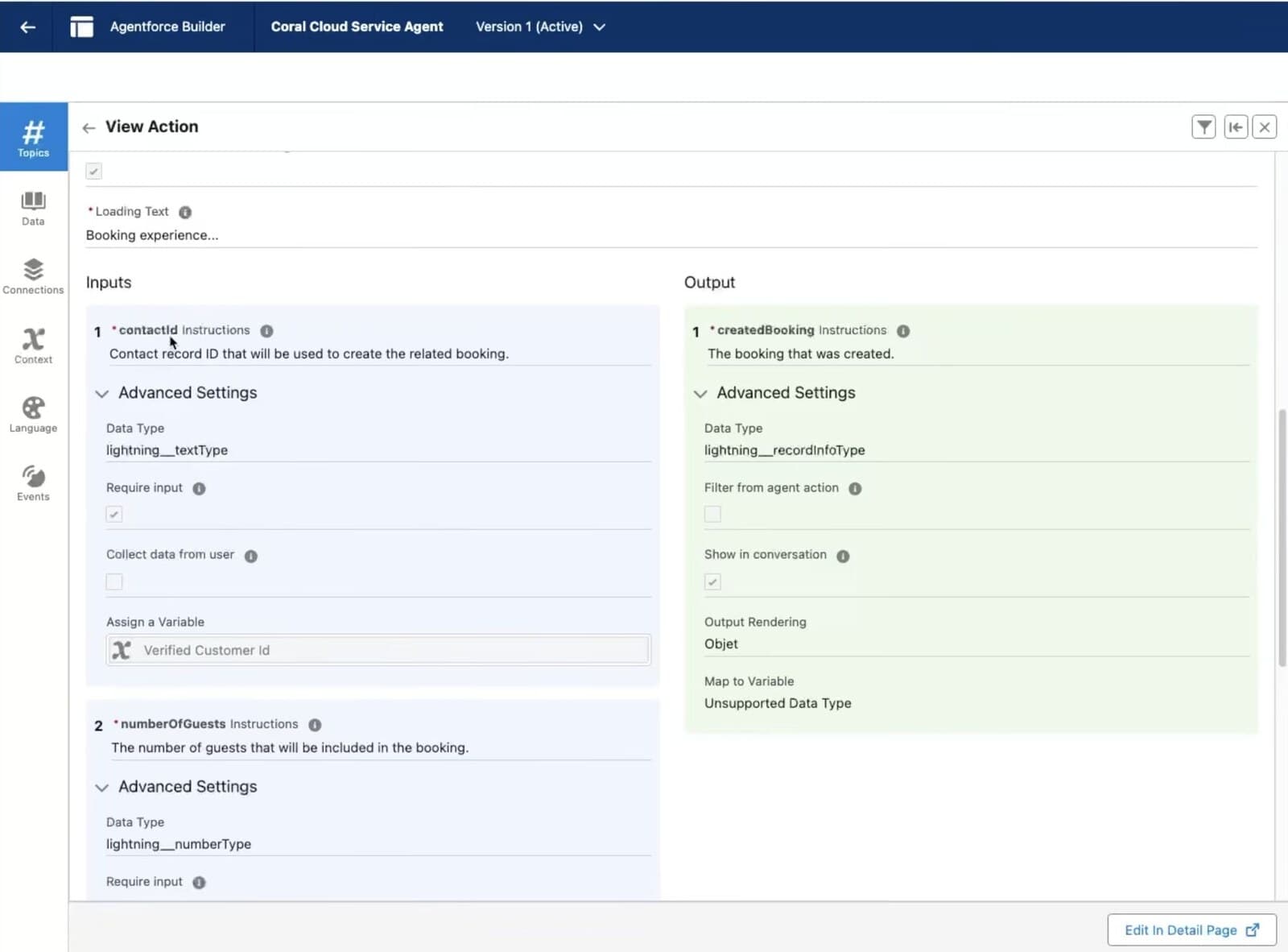Toggle contactId Require input checkbox
The height and width of the screenshot is (952, 1288).
(x=114, y=514)
